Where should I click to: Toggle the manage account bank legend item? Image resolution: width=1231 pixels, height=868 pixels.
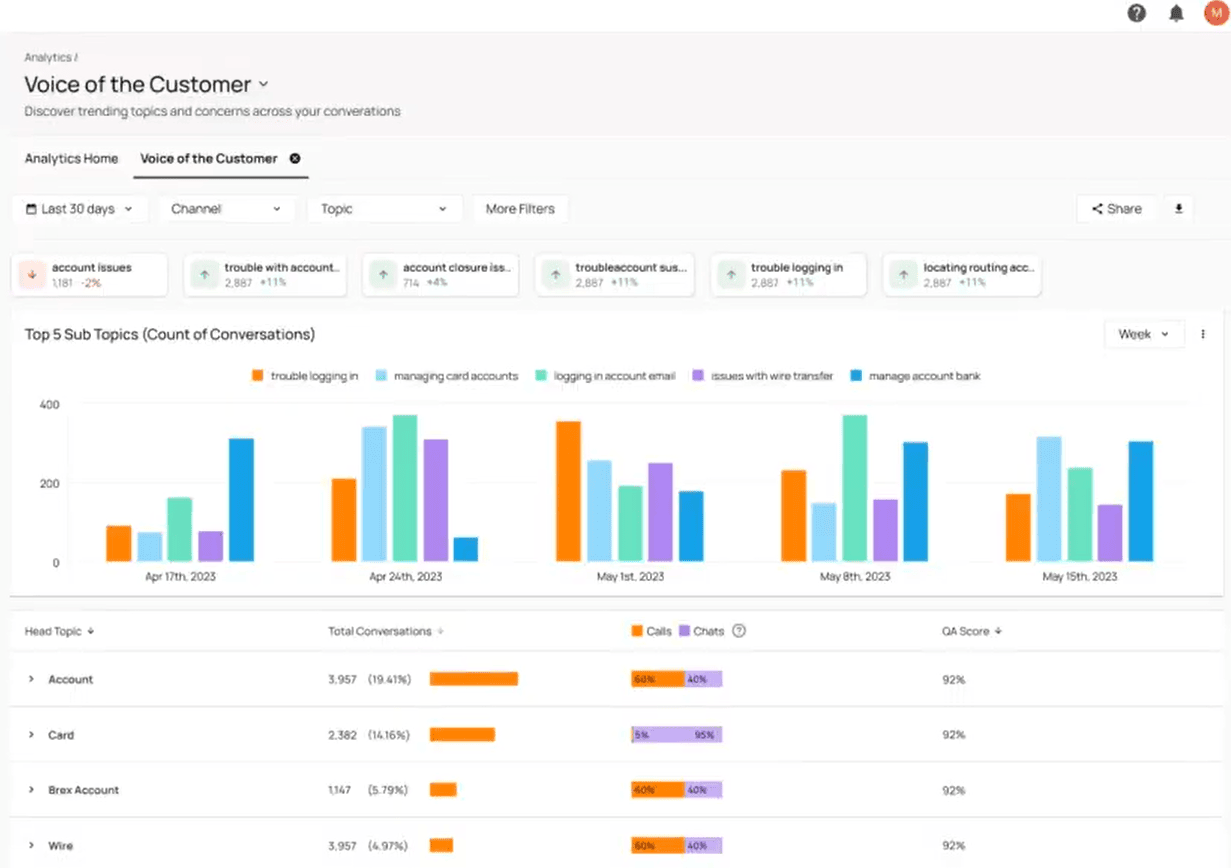tap(915, 376)
